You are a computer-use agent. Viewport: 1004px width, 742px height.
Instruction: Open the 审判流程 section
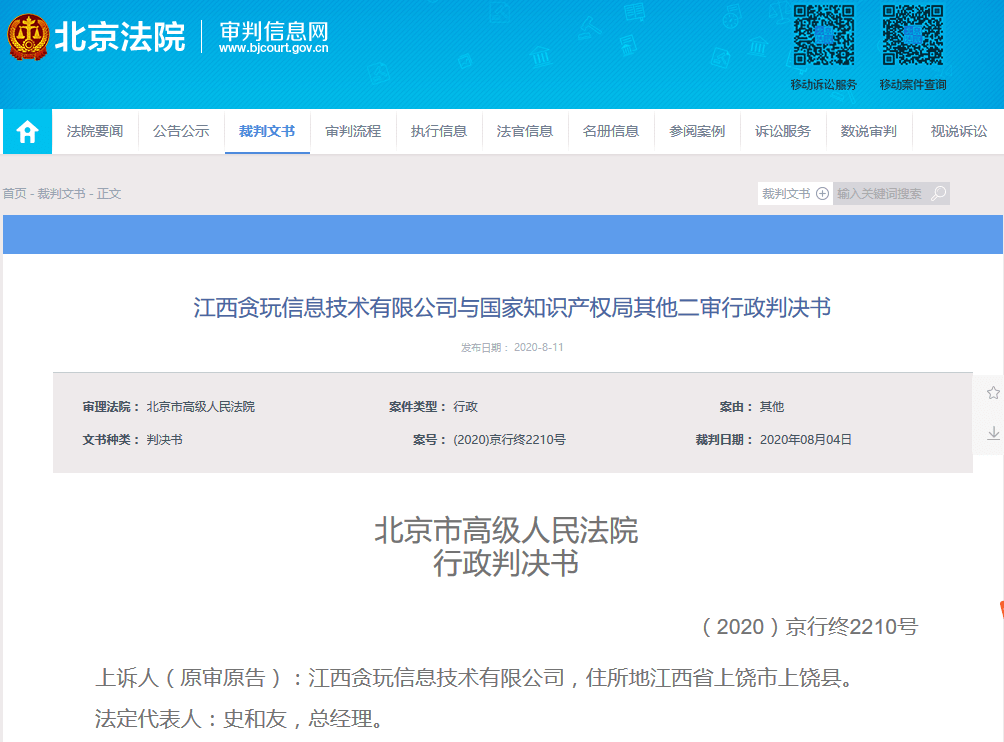pyautogui.click(x=352, y=131)
